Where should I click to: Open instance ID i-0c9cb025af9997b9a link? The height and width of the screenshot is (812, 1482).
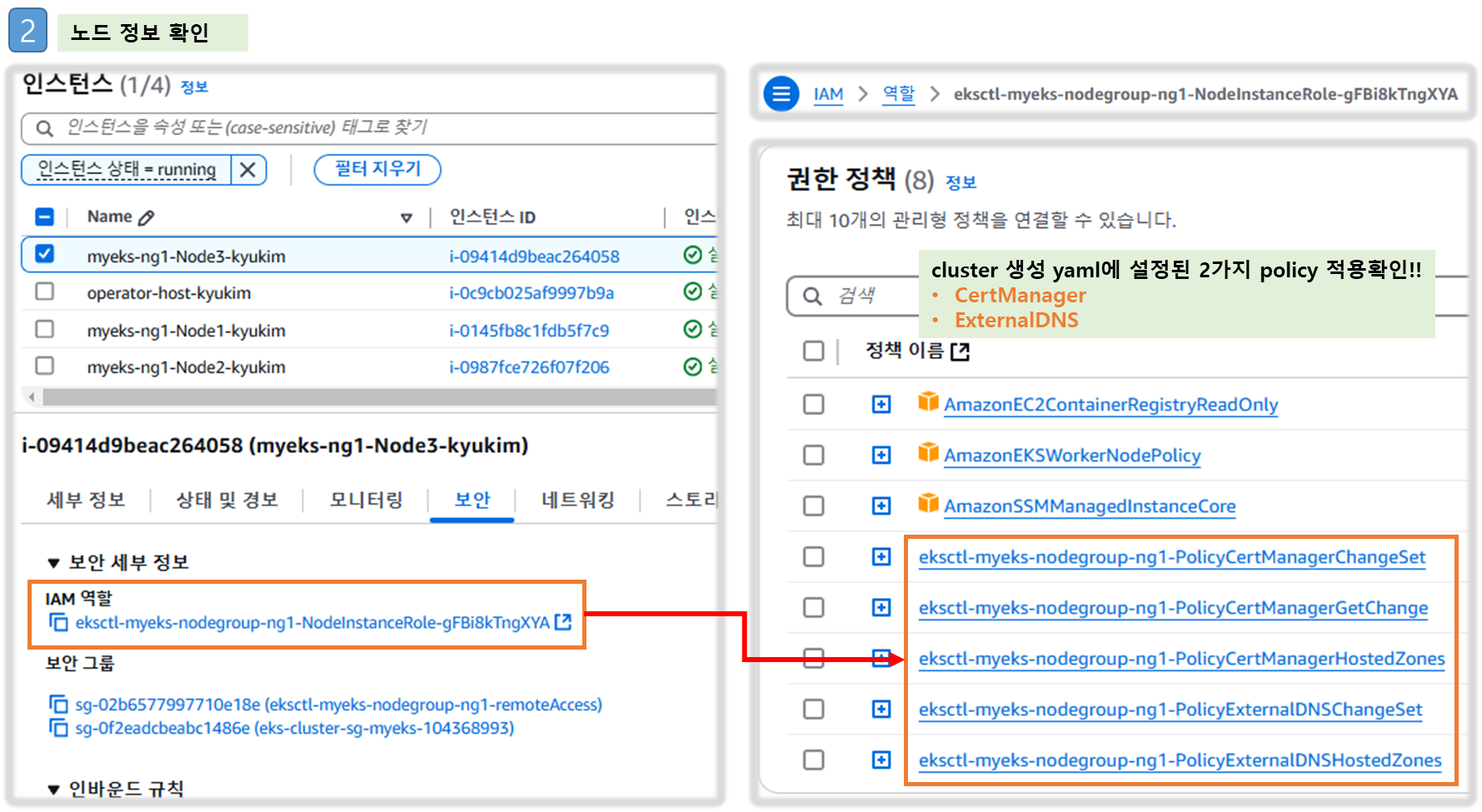[531, 293]
